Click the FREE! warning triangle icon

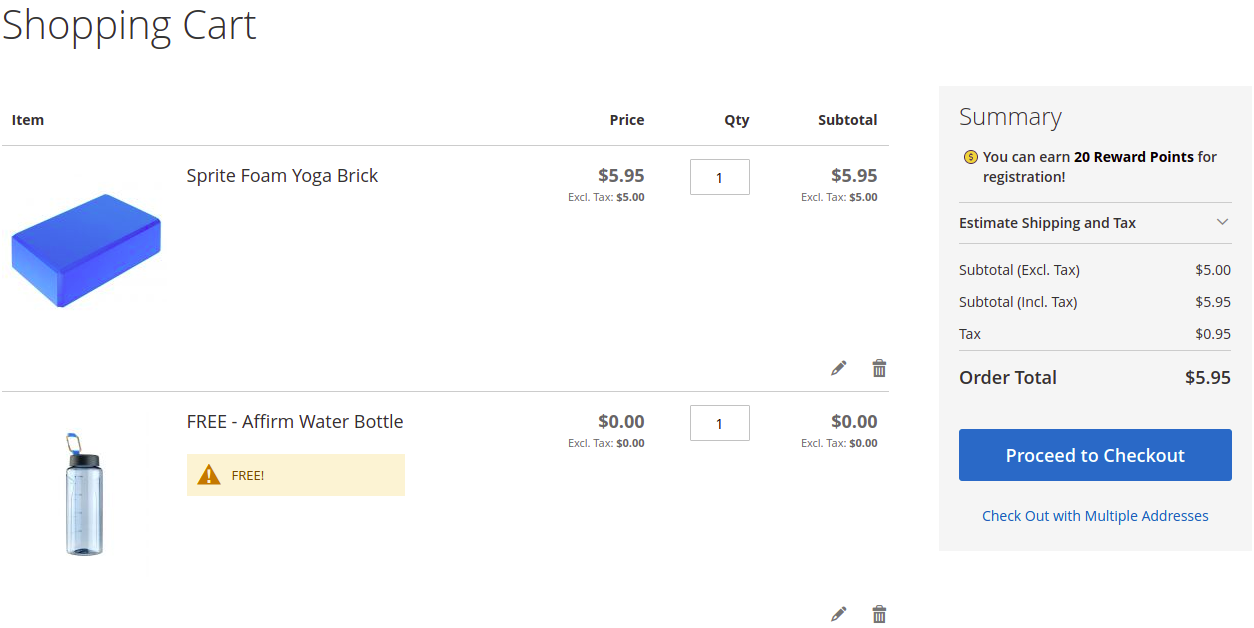click(x=208, y=475)
